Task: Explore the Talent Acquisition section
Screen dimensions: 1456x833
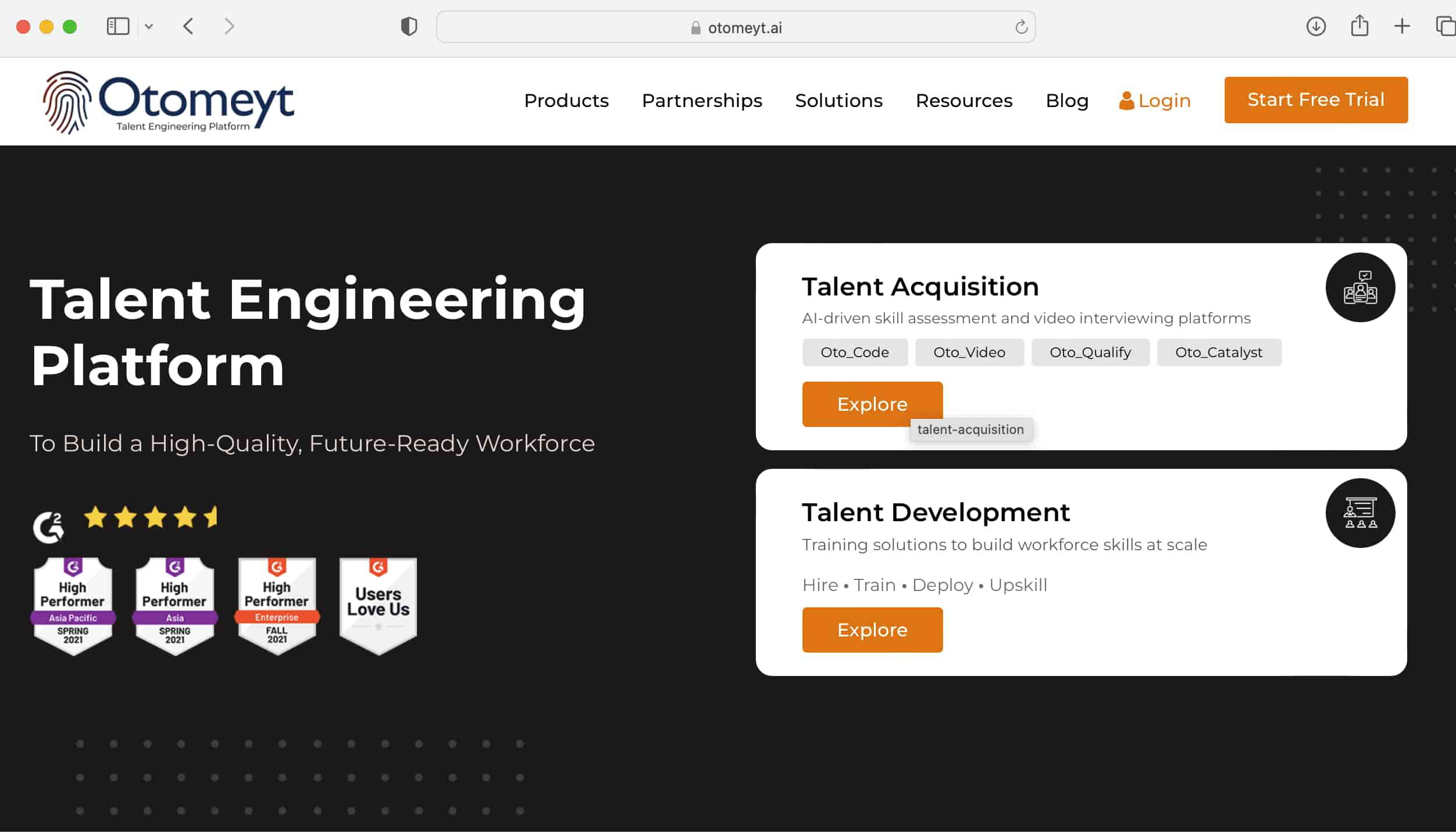Action: click(x=872, y=404)
